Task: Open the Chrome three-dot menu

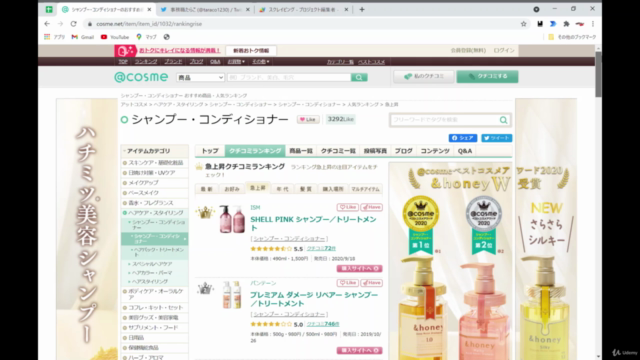Action: (593, 24)
